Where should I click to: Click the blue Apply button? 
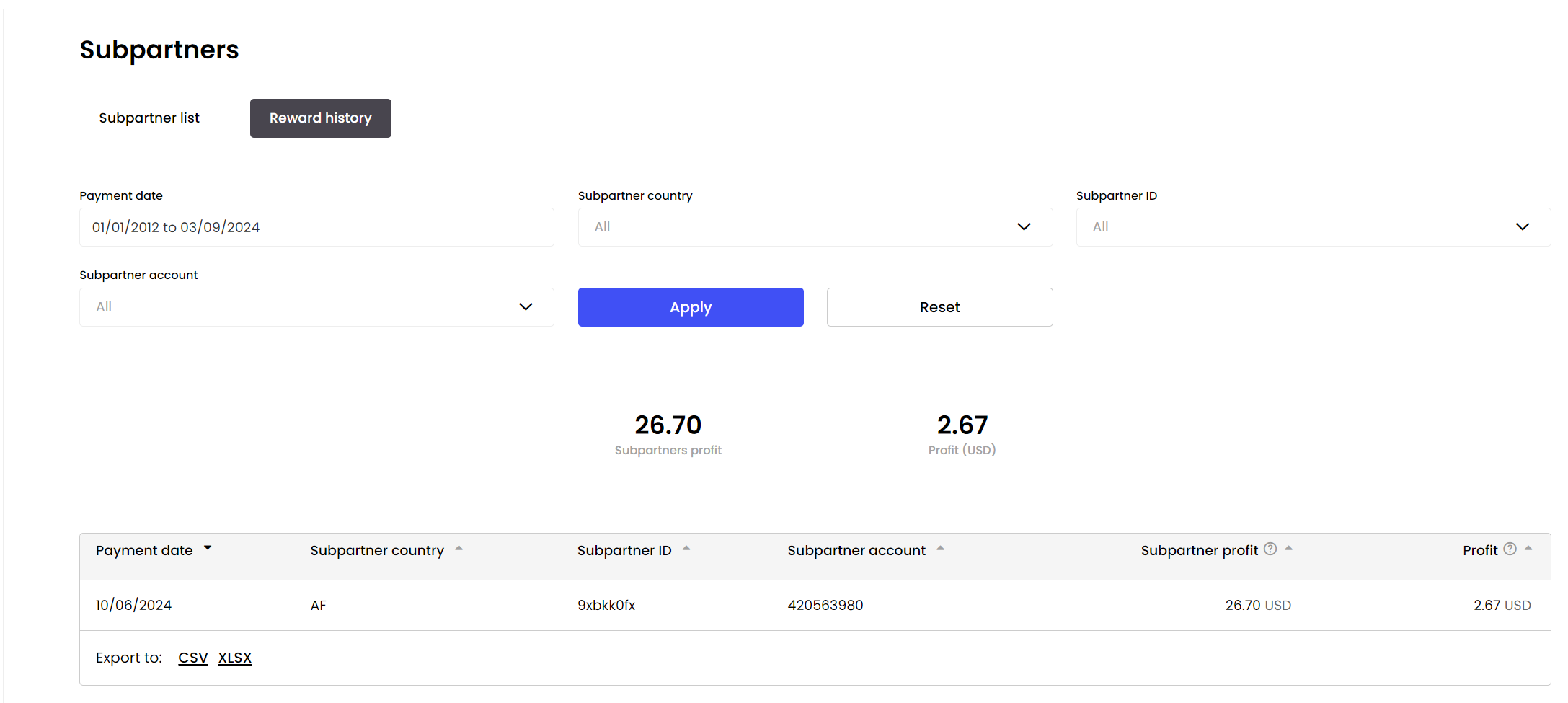click(691, 307)
